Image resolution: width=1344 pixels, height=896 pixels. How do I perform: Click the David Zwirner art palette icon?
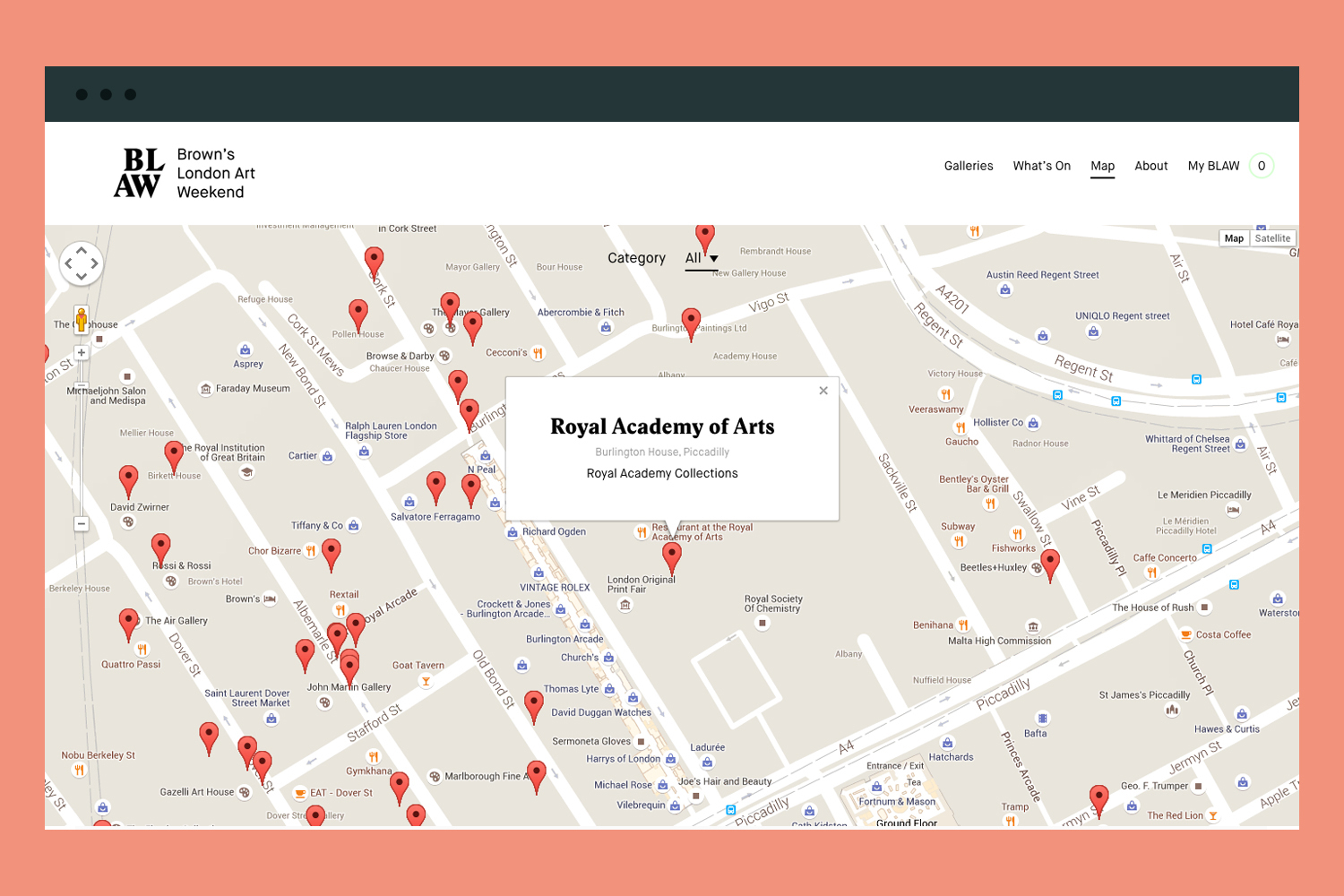(x=128, y=521)
